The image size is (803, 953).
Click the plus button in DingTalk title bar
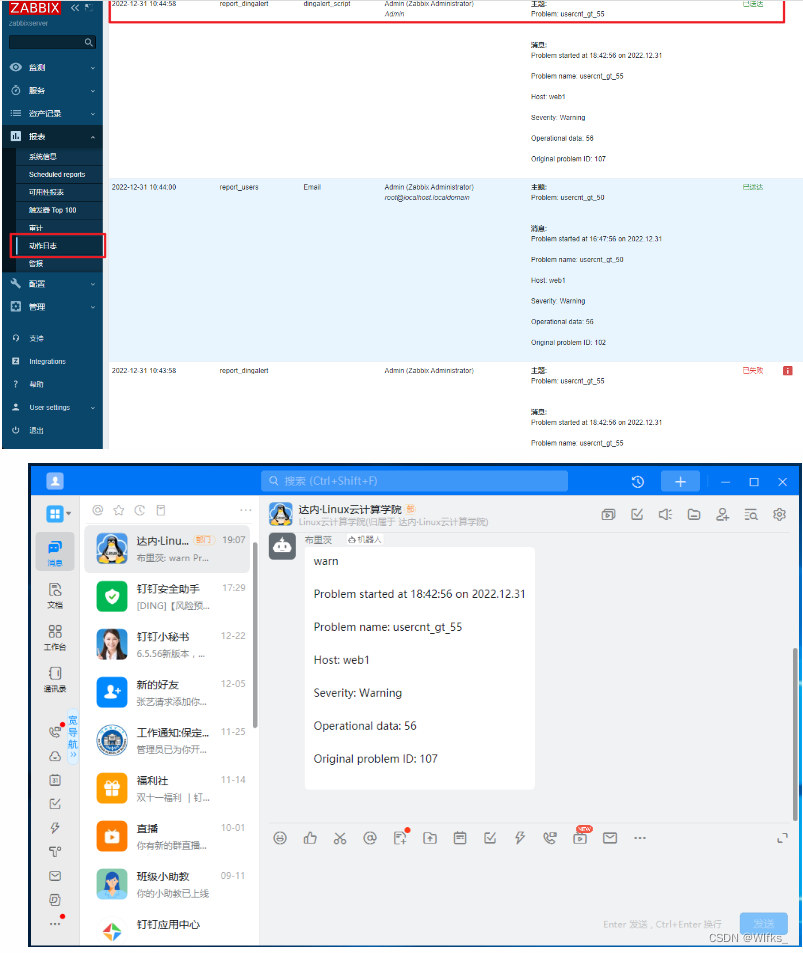point(680,482)
